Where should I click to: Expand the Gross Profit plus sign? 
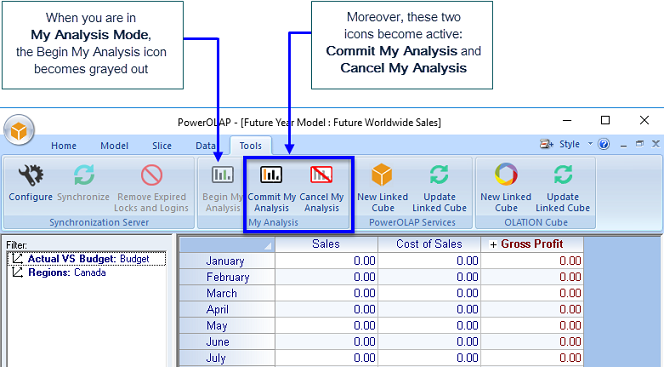(493, 244)
